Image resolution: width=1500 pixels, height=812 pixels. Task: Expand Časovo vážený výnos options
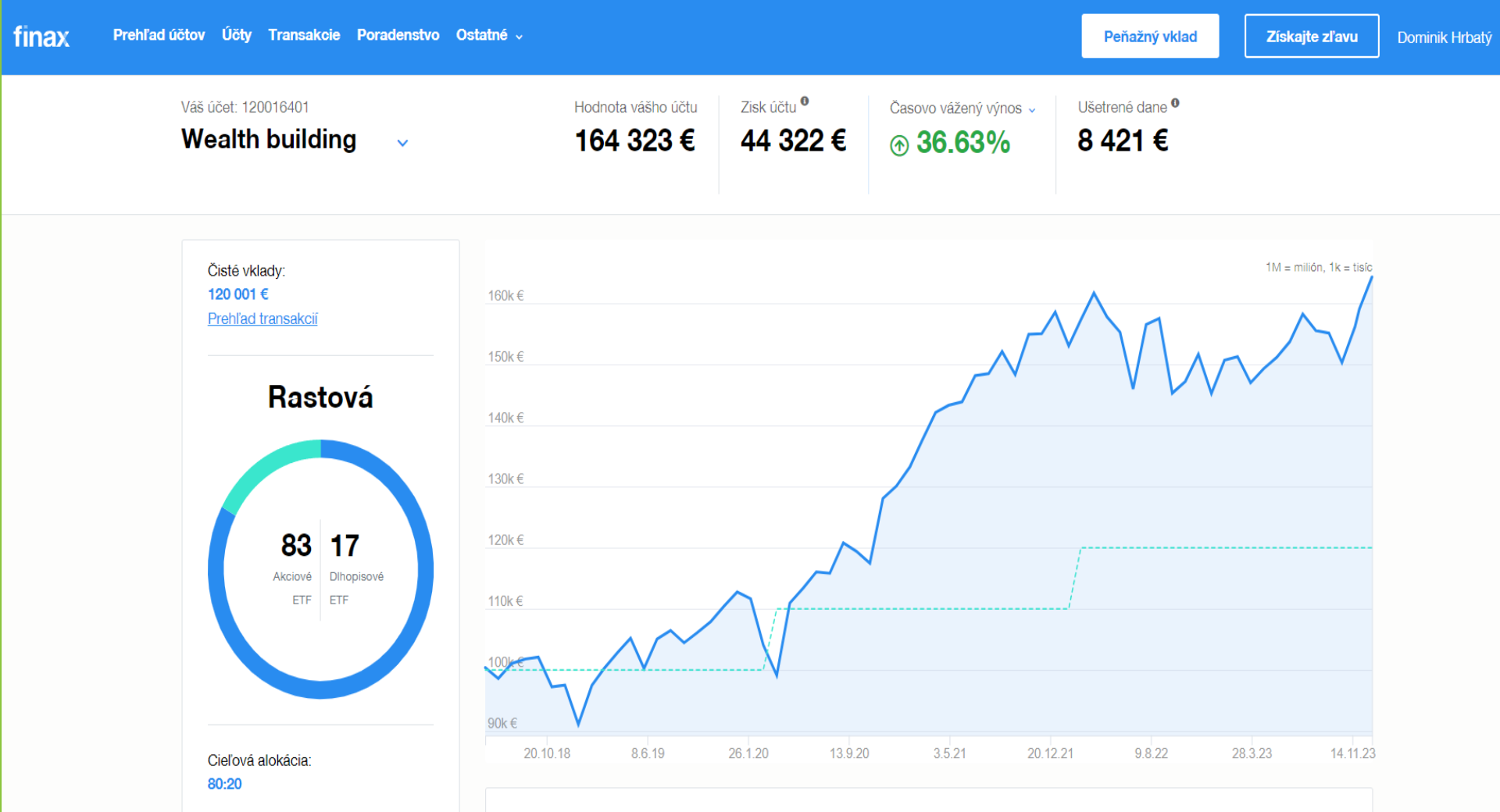(x=1032, y=110)
